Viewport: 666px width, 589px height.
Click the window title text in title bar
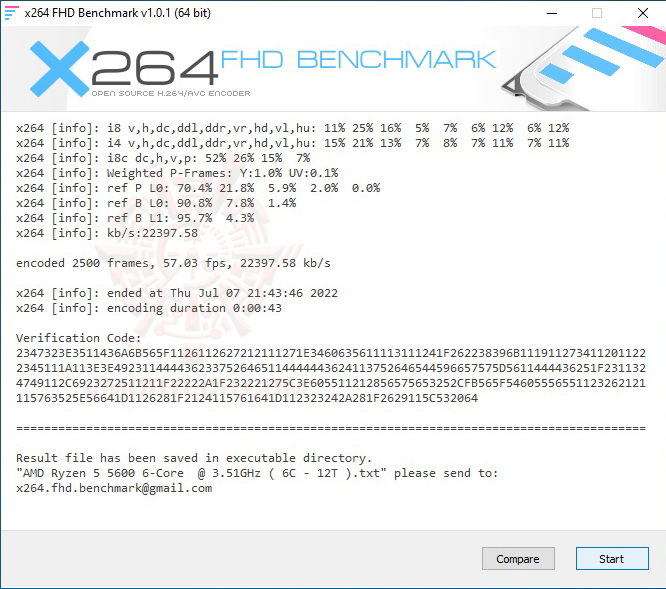(118, 13)
